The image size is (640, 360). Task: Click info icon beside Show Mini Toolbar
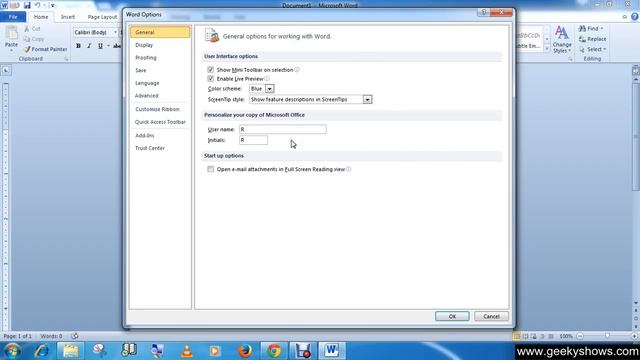[x=297, y=69]
